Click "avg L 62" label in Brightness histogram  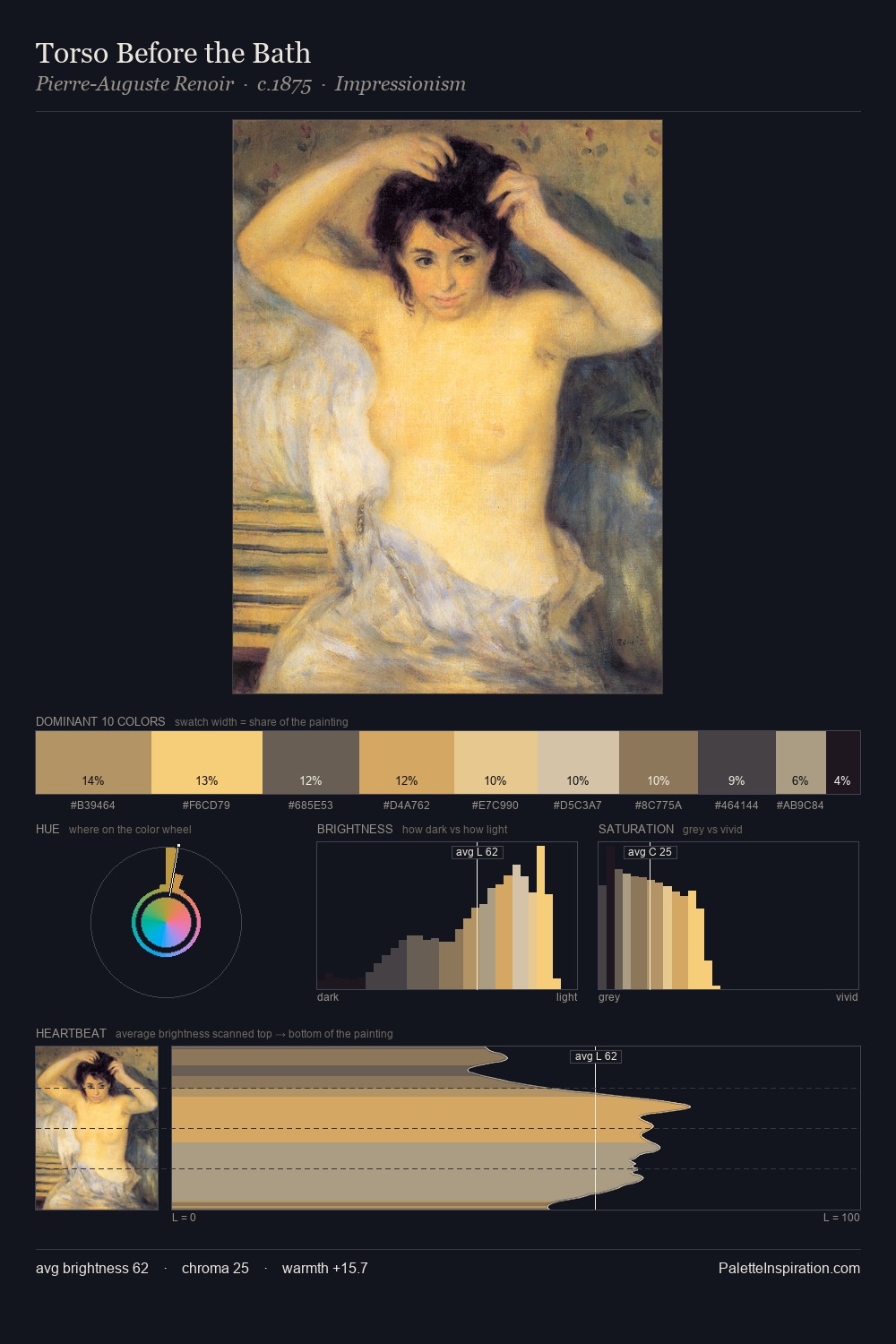pyautogui.click(x=477, y=852)
